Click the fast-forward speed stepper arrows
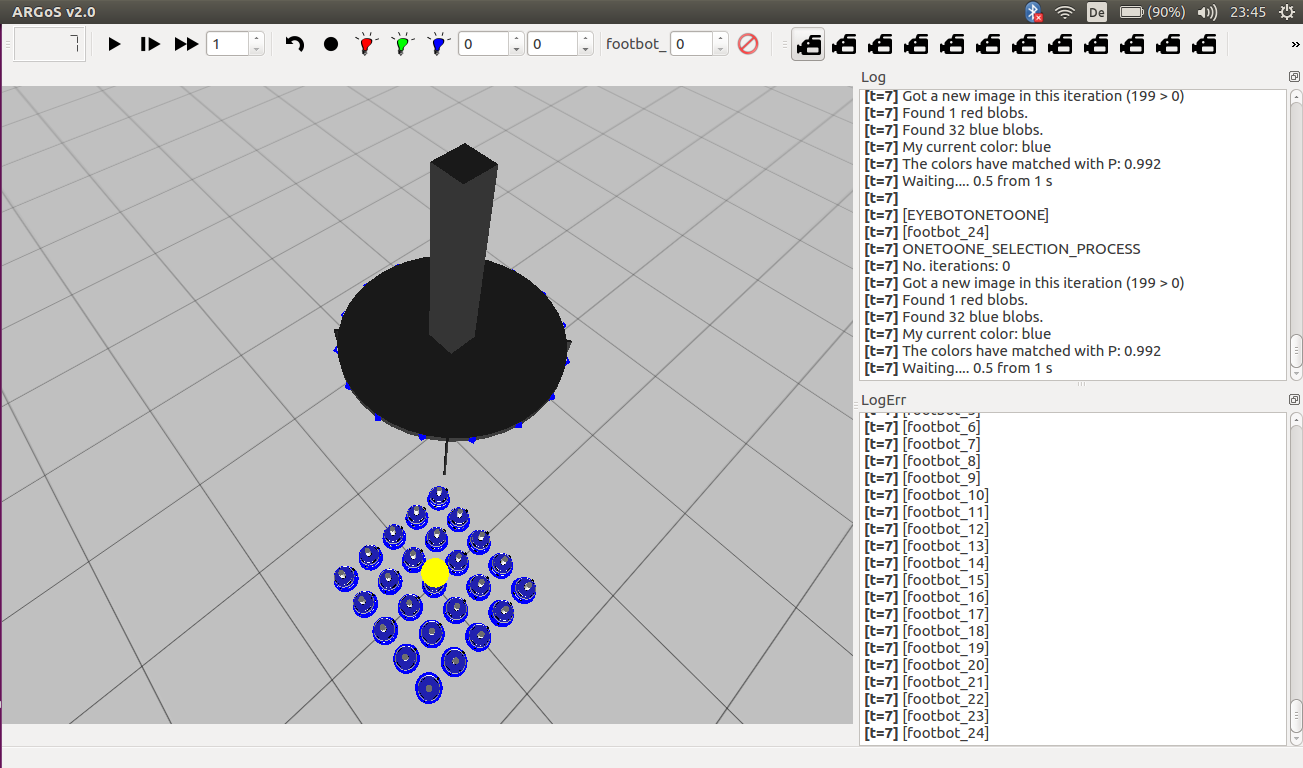The height and width of the screenshot is (768, 1303). 256,44
